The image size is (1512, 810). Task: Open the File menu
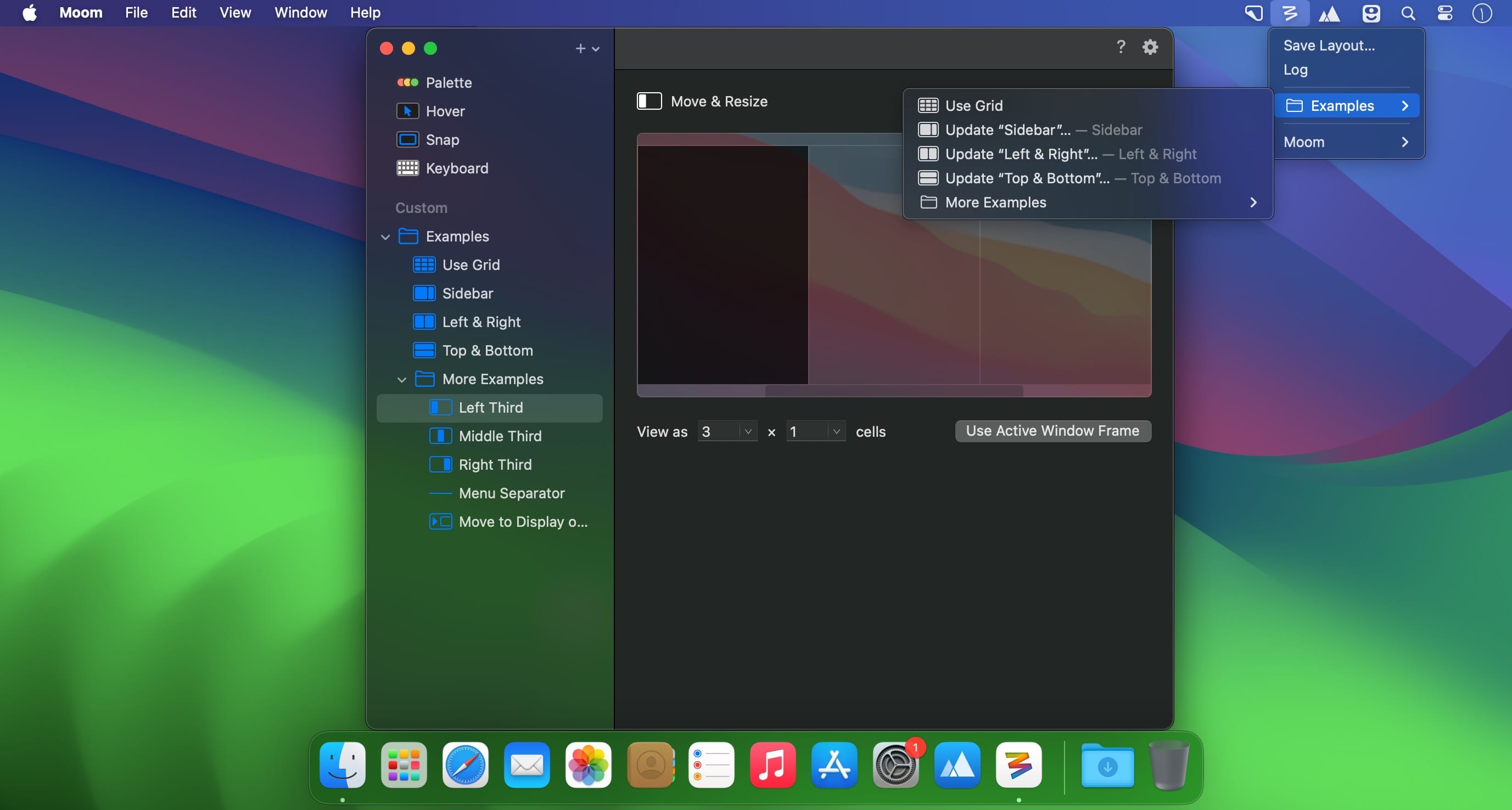[x=136, y=13]
